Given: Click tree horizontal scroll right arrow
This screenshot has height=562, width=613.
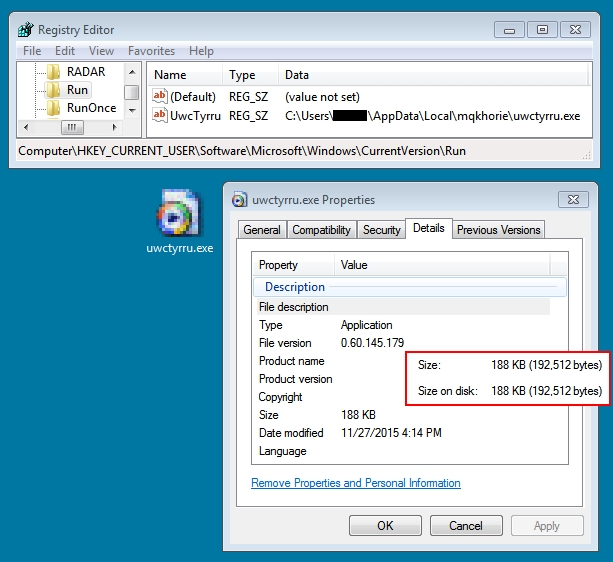Looking at the screenshot, I should (x=114, y=127).
